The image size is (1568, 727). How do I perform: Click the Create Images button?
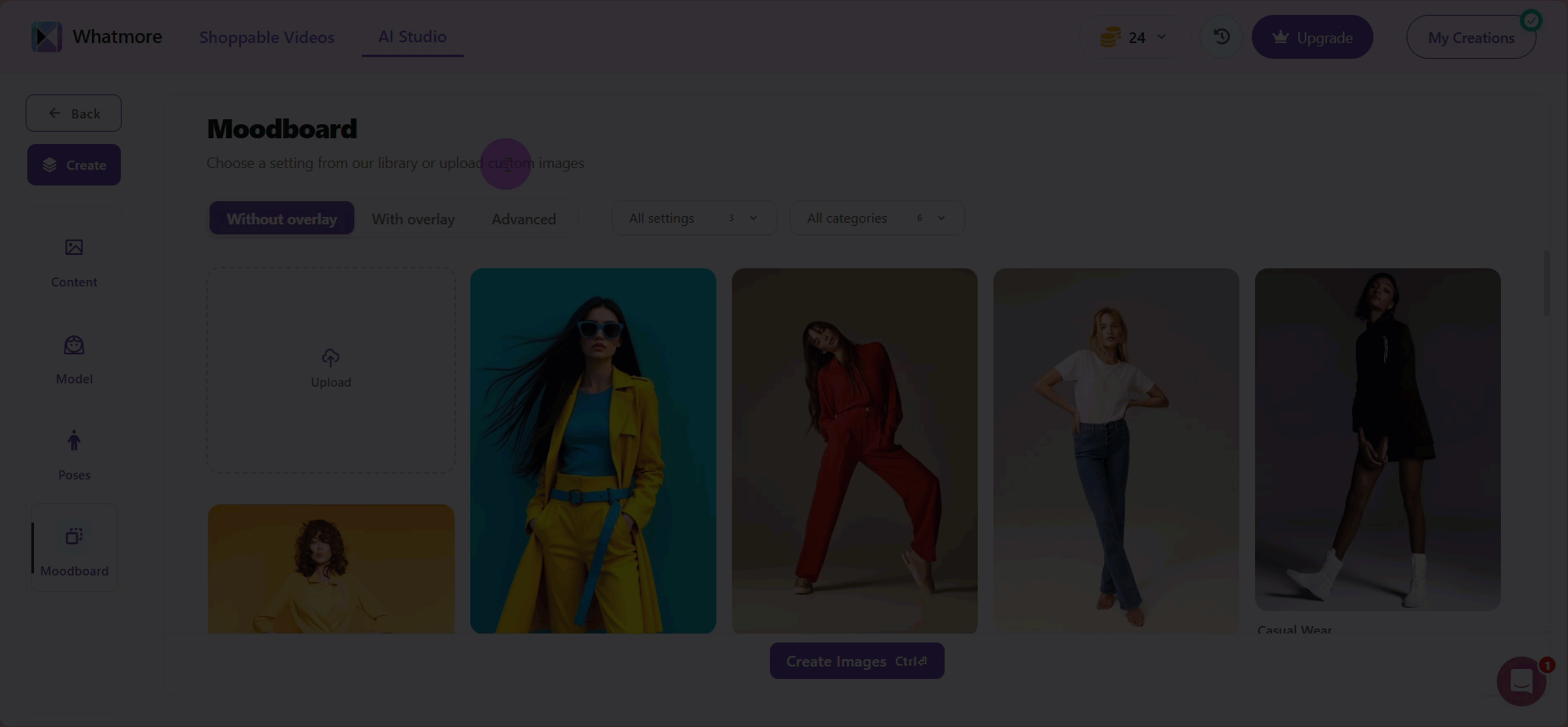pos(856,662)
